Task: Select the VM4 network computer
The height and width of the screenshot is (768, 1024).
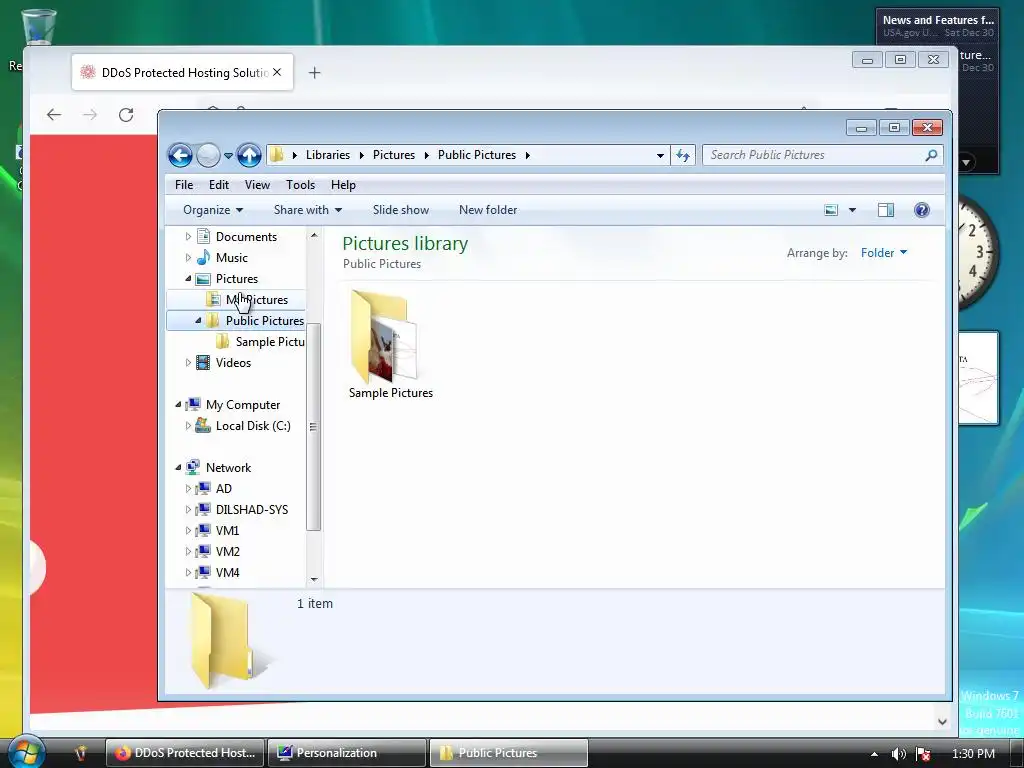Action: [x=227, y=572]
